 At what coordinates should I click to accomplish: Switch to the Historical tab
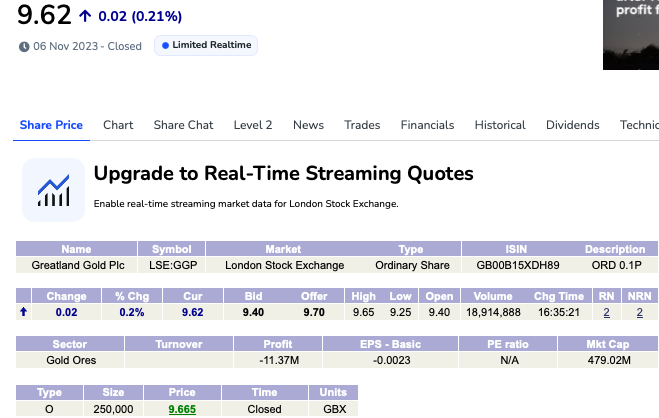pyautogui.click(x=500, y=125)
